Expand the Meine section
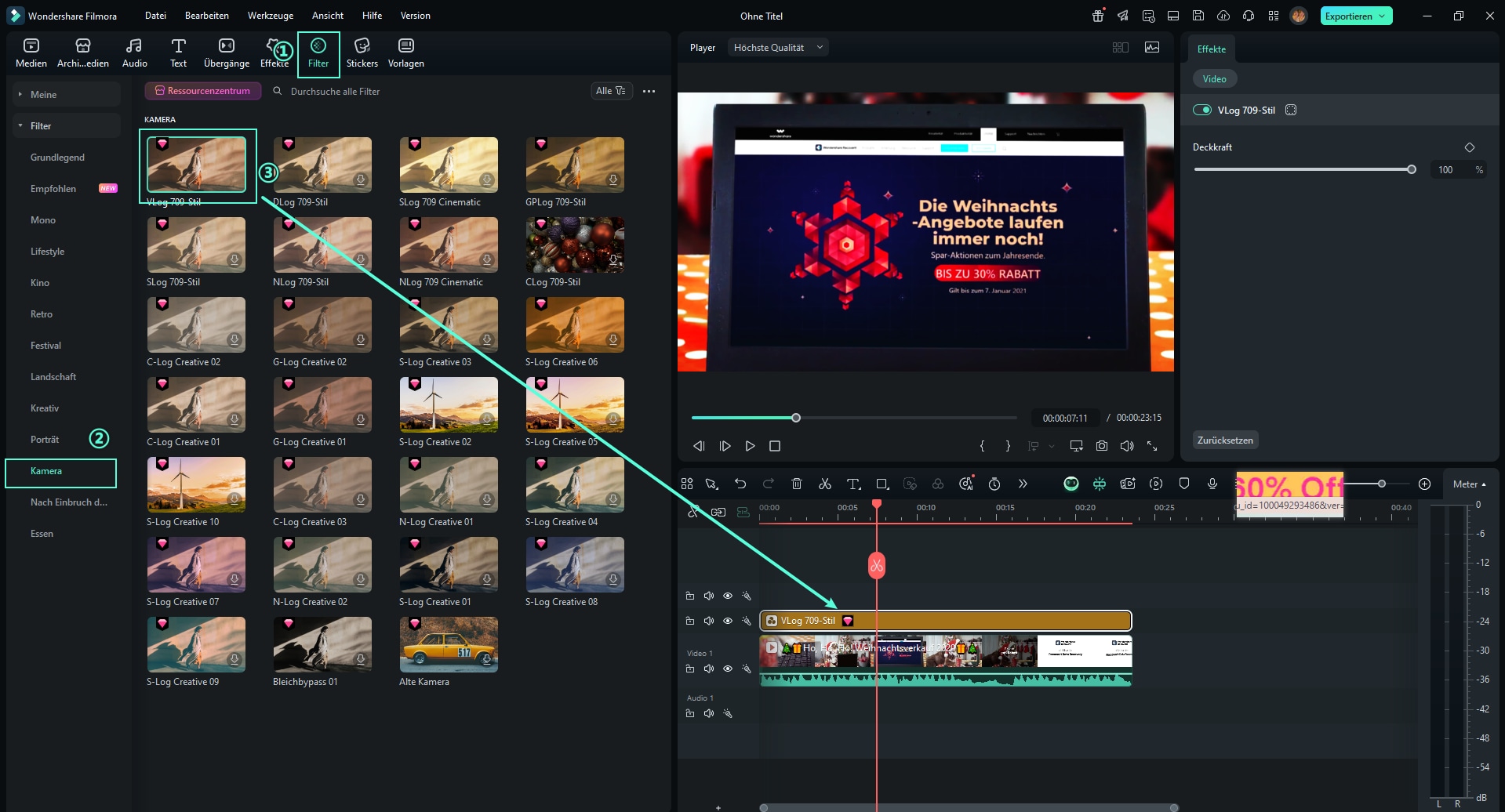 (66, 94)
